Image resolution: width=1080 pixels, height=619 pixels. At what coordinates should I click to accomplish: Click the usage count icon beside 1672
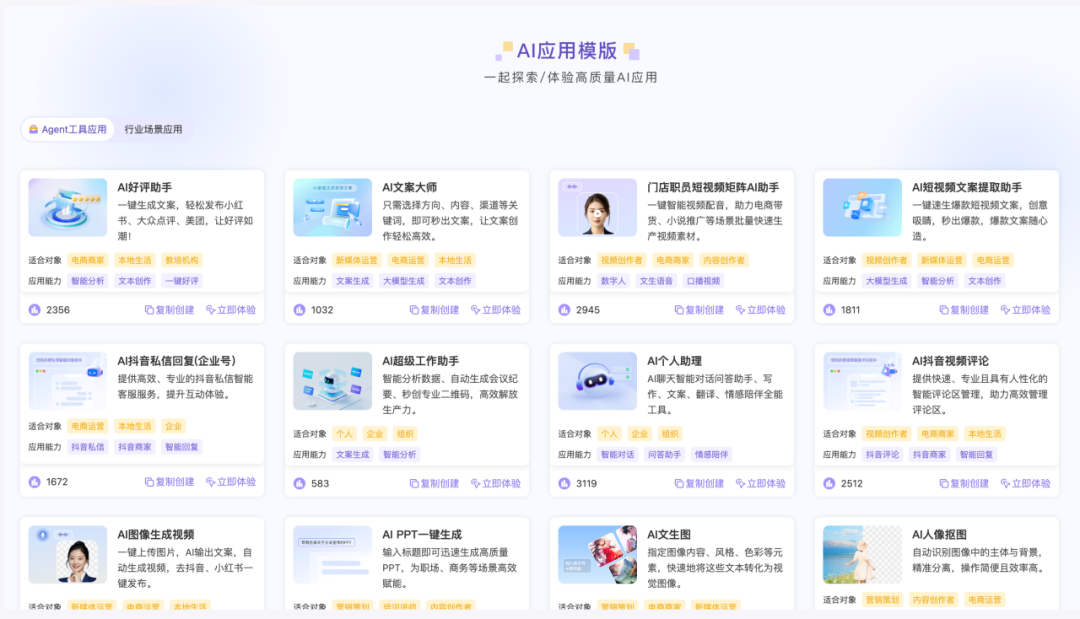point(34,482)
